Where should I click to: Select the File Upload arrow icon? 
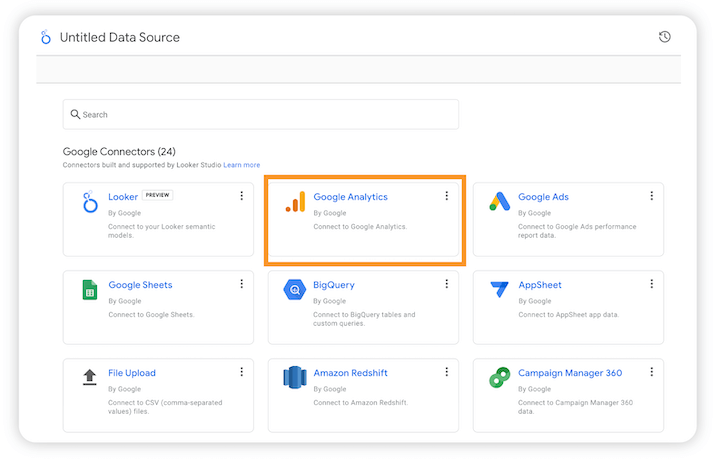(x=89, y=378)
